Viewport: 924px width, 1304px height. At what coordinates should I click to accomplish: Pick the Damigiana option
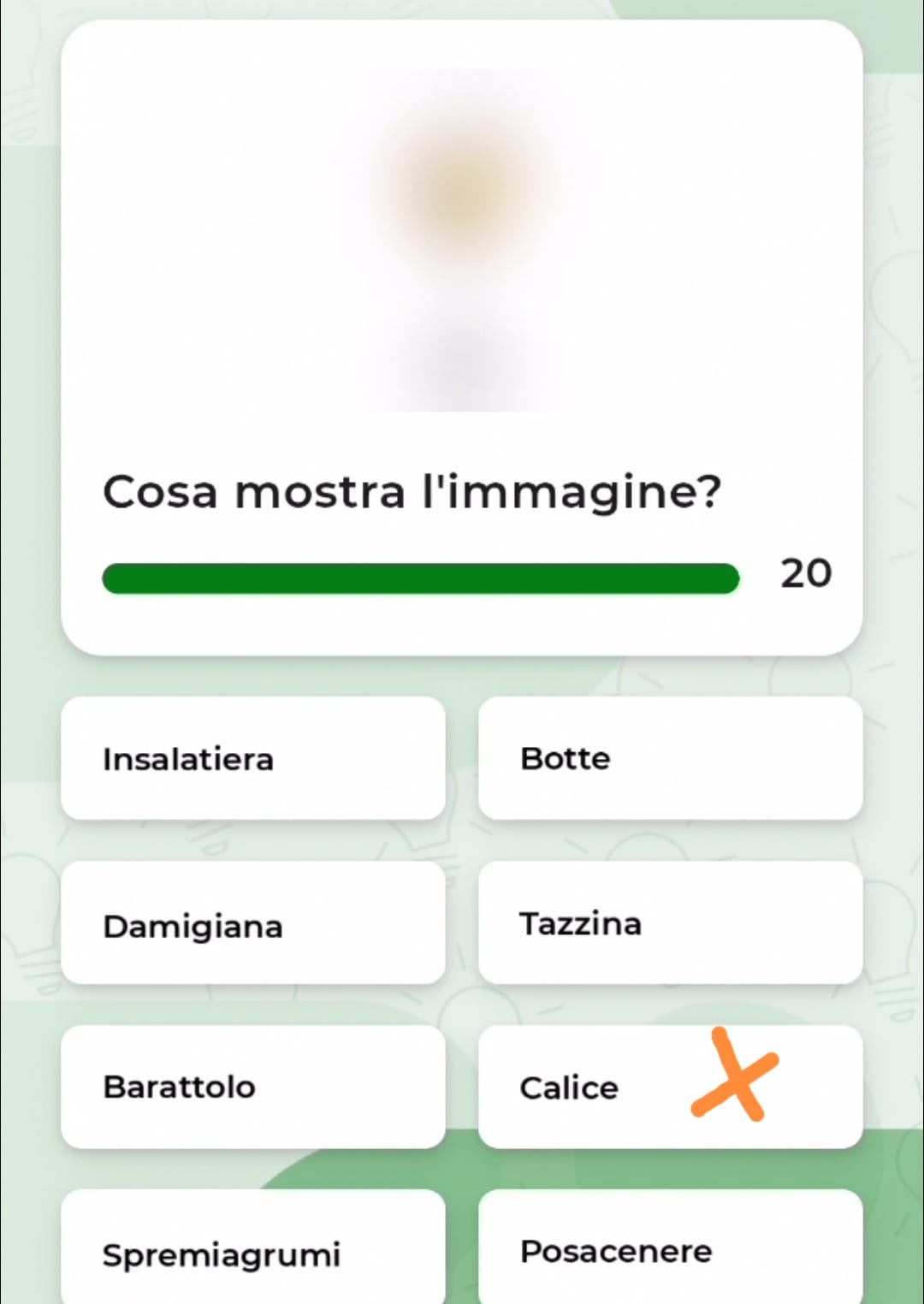(253, 924)
